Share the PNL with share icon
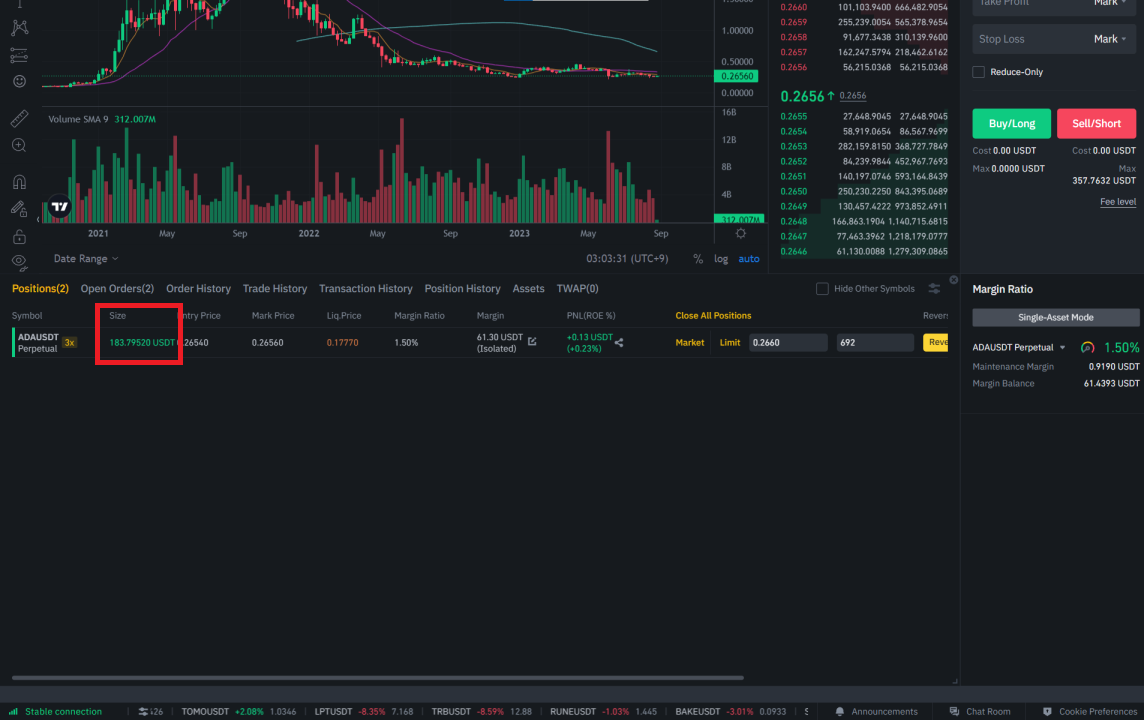 (619, 342)
